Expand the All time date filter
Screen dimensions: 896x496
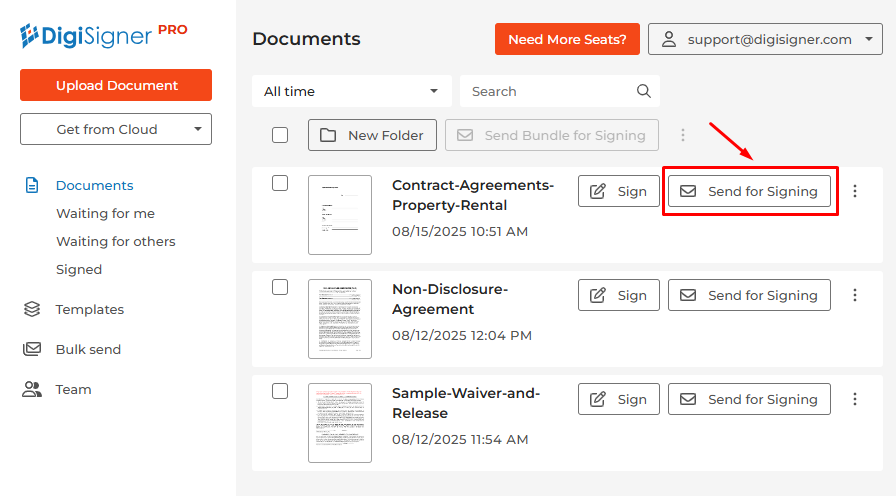351,91
